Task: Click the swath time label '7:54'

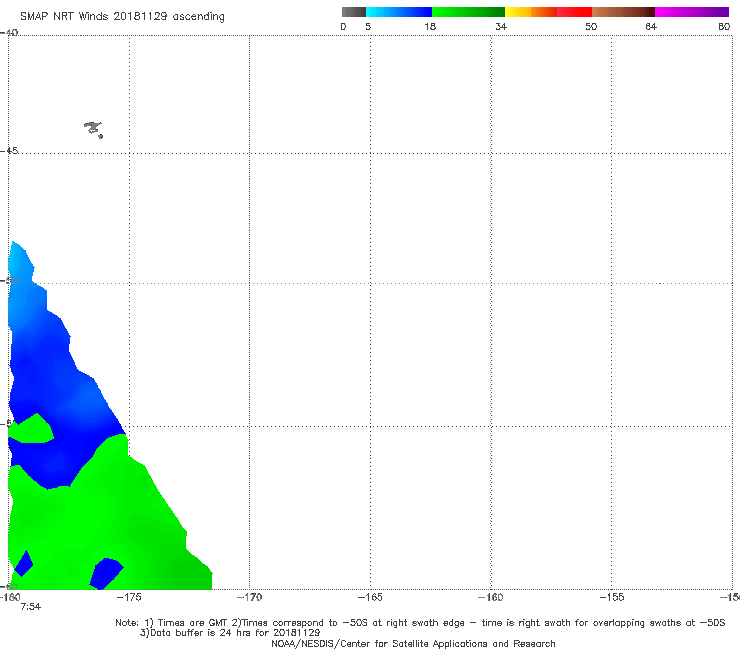Action: (x=31, y=607)
